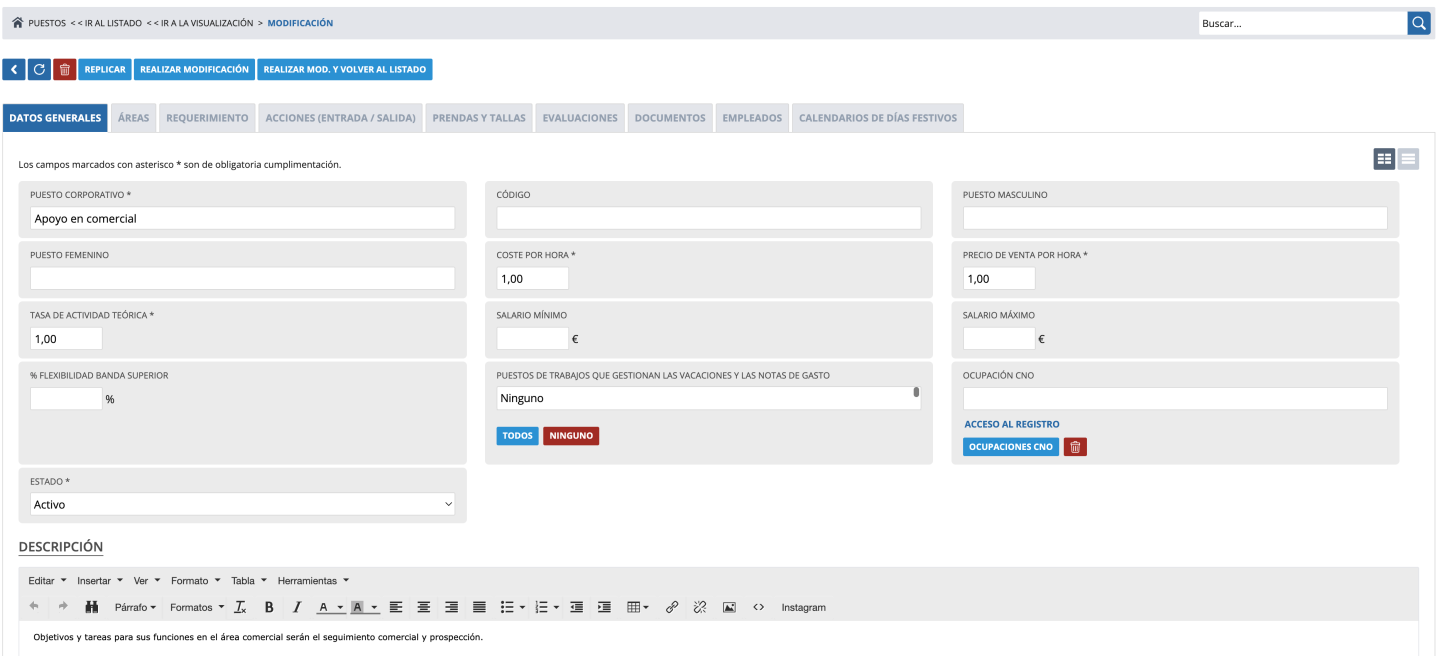The height and width of the screenshot is (656, 1440).
Task: Remove the CNO occupation with red trash icon
Action: pos(1075,447)
